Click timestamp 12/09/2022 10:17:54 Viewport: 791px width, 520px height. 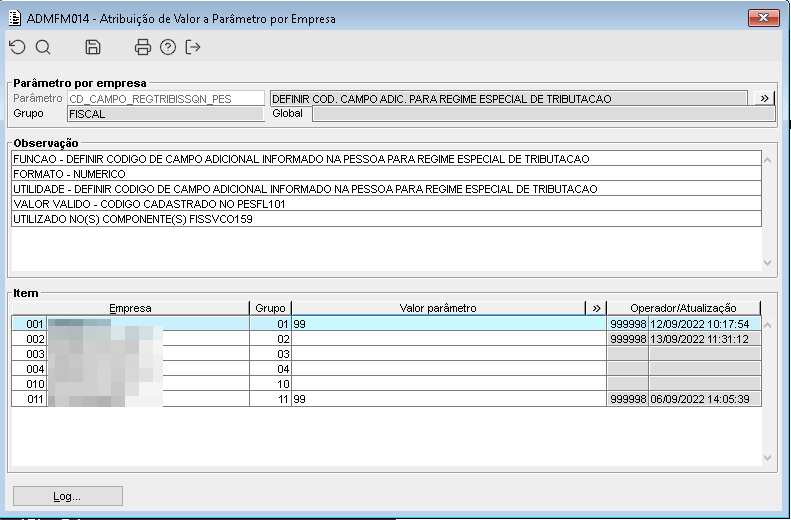[705, 324]
